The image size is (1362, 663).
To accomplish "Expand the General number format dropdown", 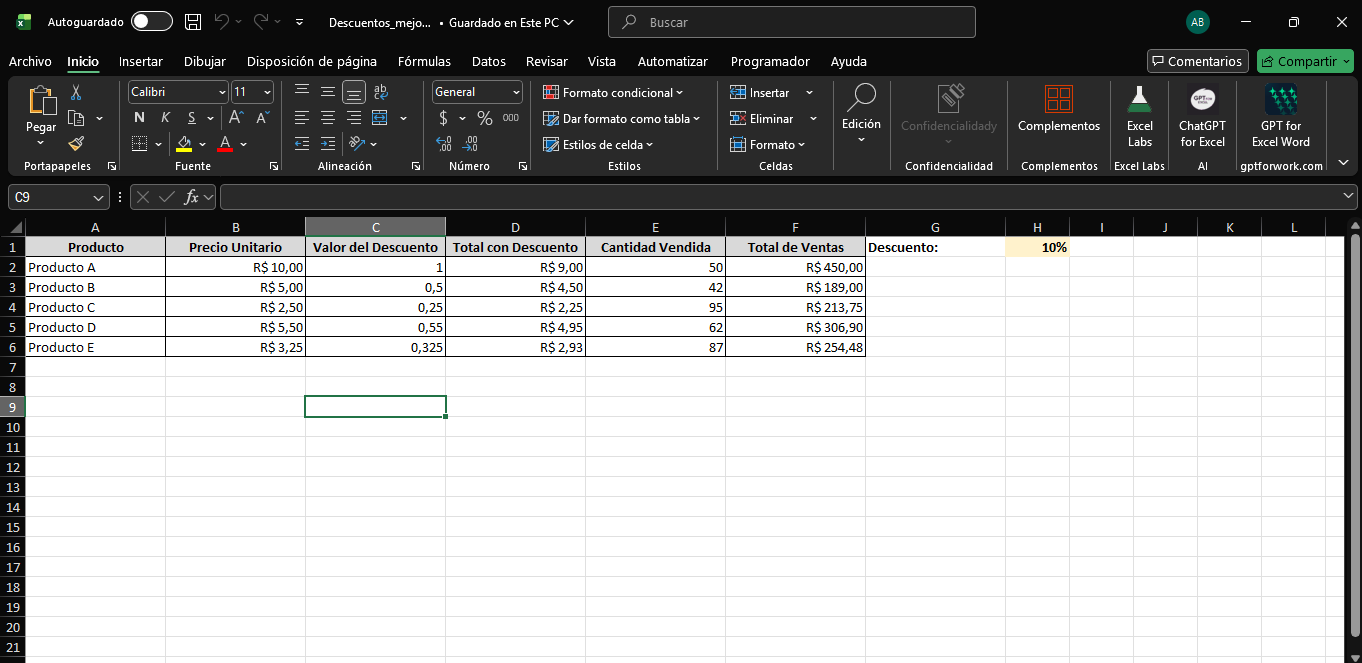I will [x=477, y=92].
